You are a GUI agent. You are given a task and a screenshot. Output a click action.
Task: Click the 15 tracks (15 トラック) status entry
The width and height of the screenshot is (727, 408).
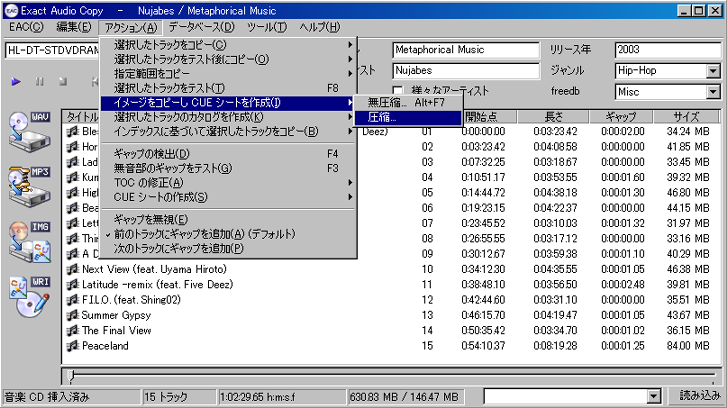(179, 397)
